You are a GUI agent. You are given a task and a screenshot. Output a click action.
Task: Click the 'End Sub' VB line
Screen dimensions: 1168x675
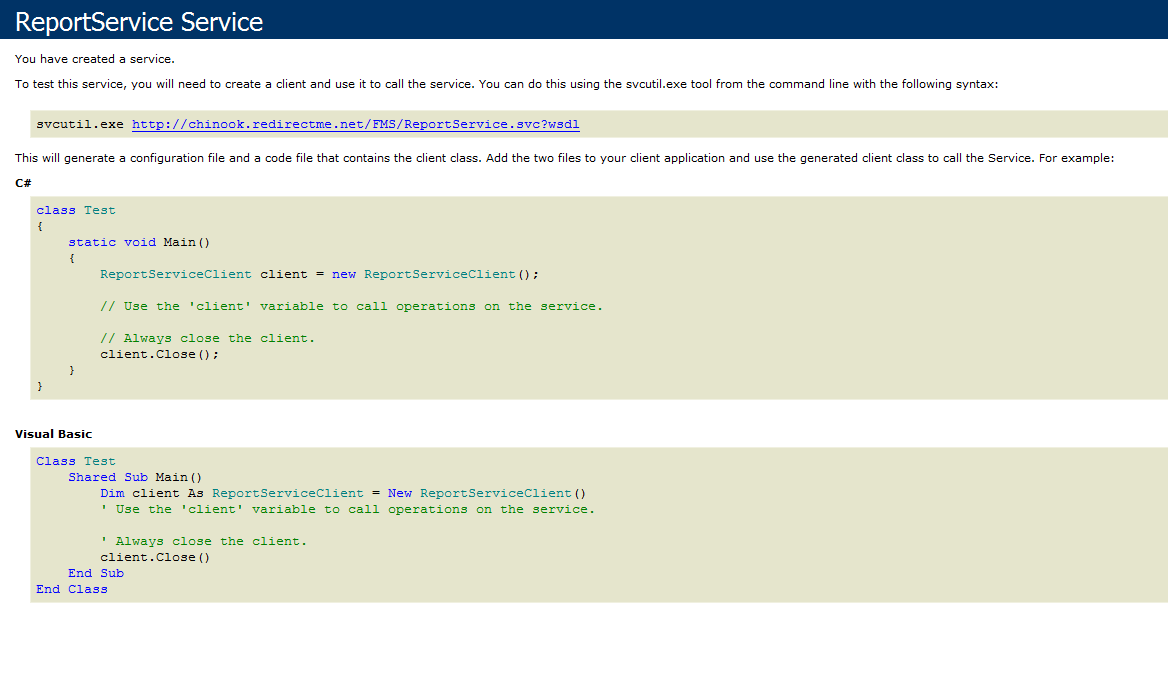[96, 574]
